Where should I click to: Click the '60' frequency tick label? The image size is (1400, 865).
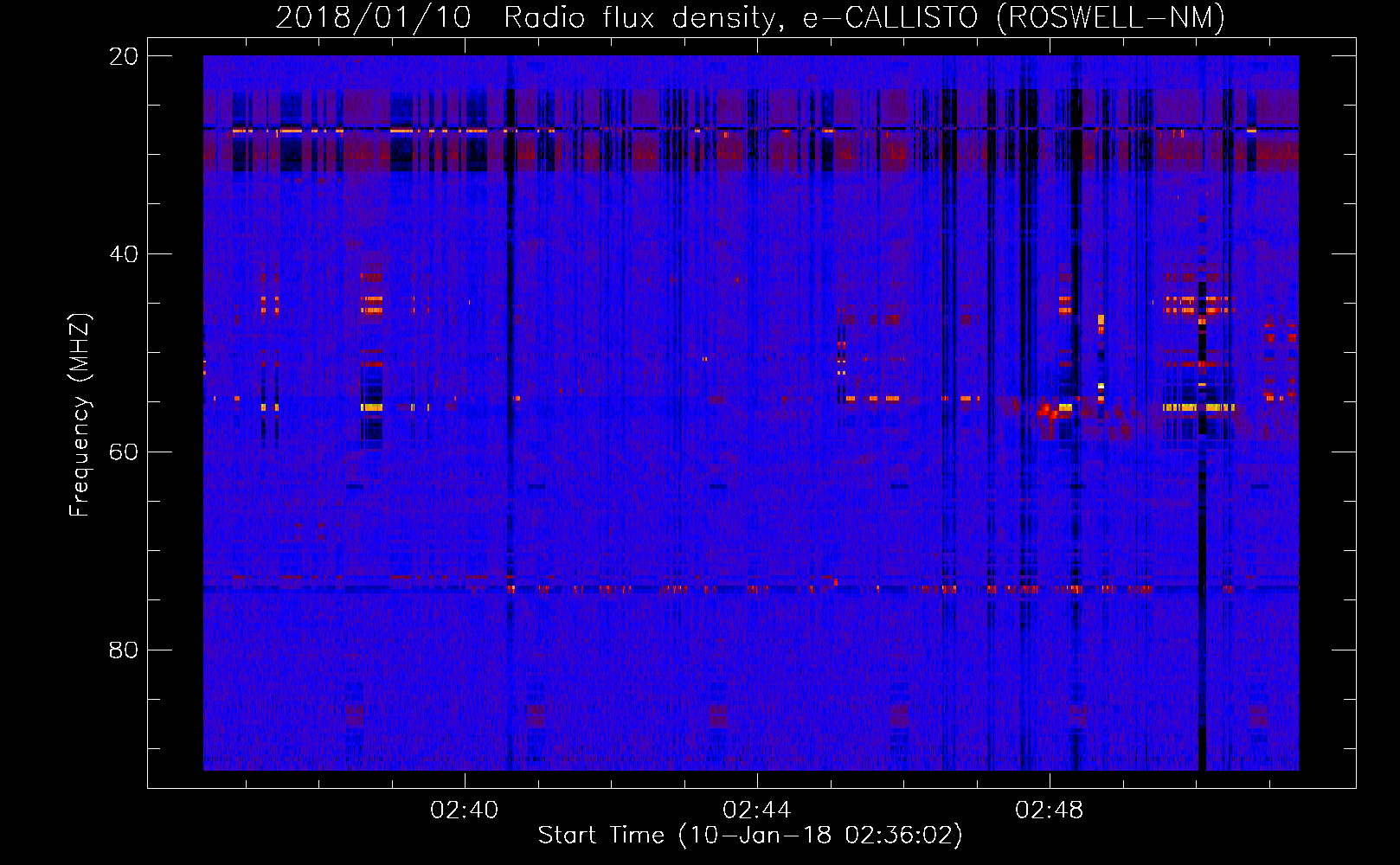click(x=124, y=452)
